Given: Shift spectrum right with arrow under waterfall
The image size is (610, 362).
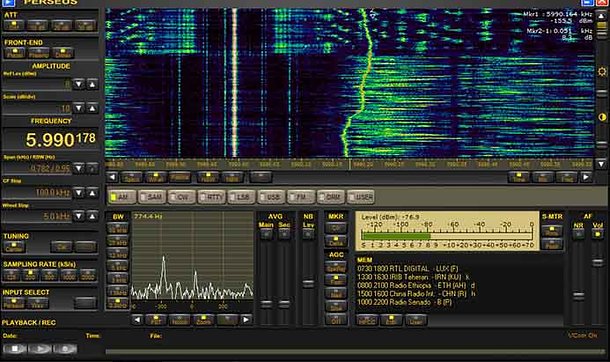Looking at the screenshot, I should (586, 177).
